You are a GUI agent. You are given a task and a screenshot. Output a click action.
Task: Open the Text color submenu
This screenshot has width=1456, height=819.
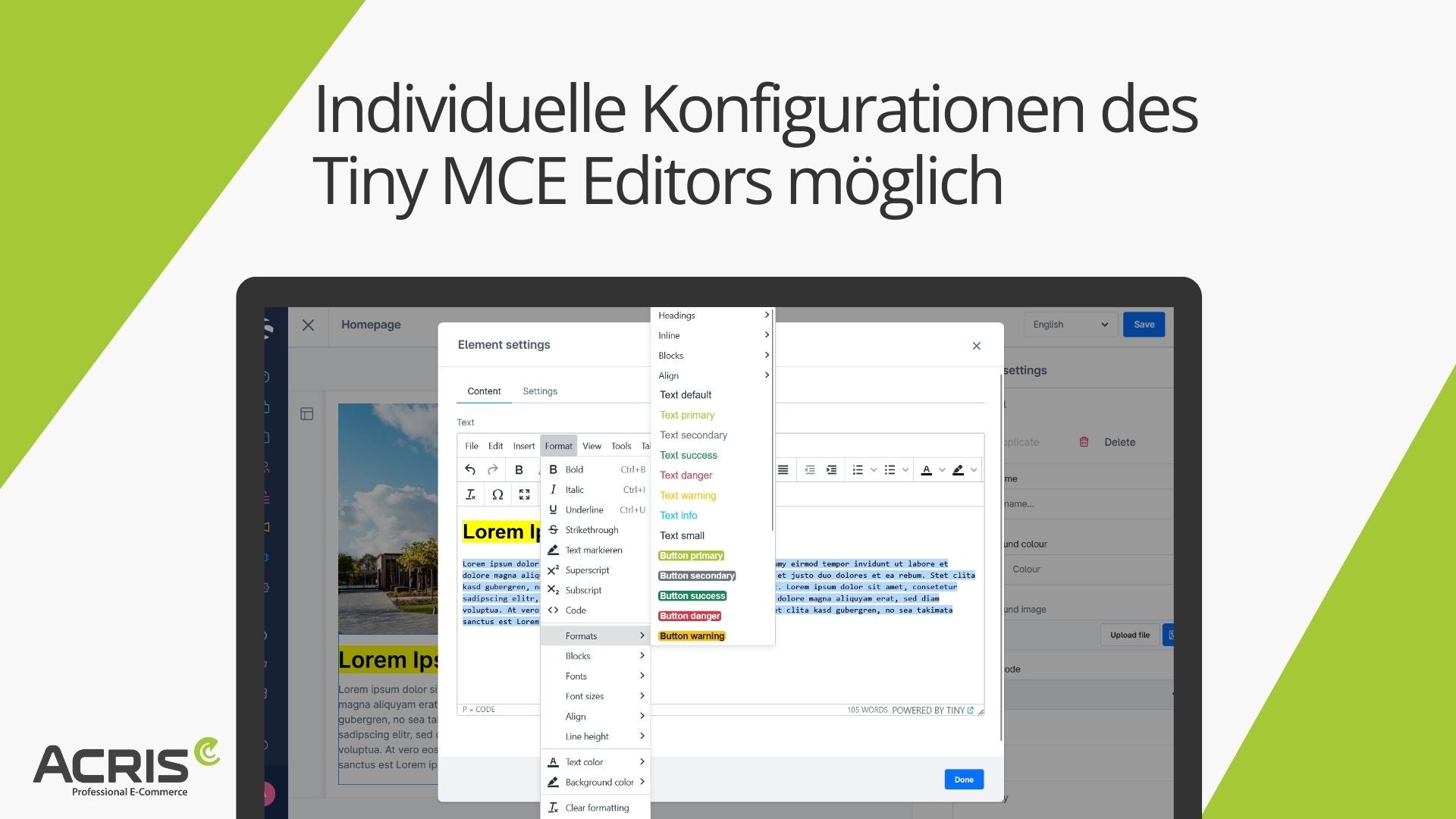click(595, 762)
